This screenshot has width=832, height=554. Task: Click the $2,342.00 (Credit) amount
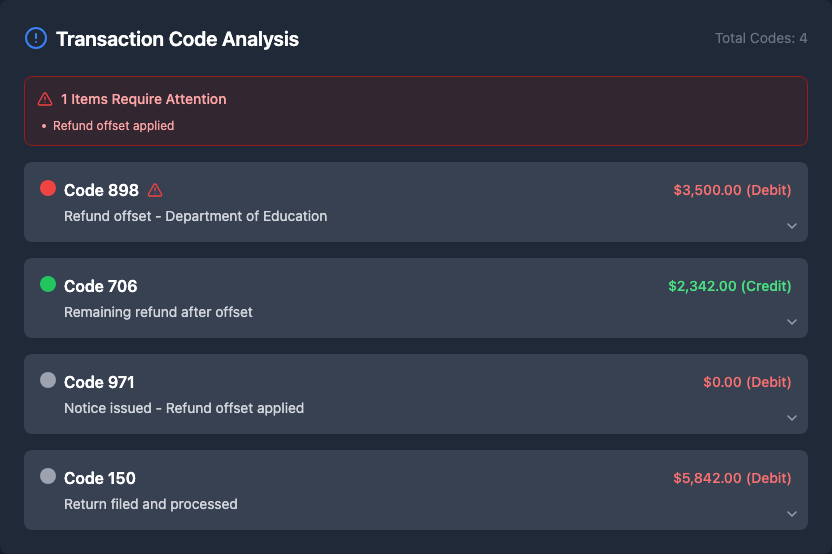729,286
